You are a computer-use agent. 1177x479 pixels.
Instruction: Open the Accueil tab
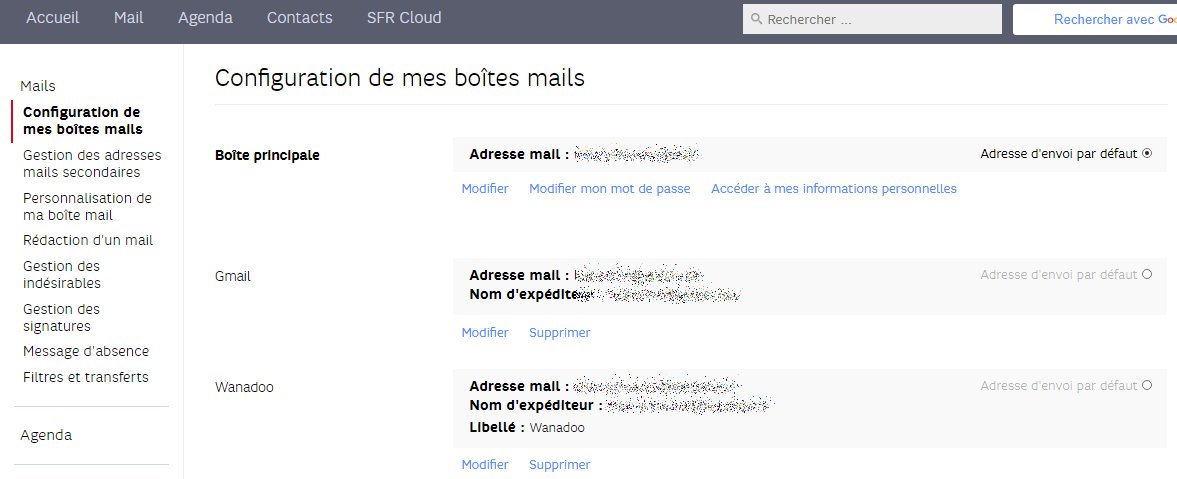click(52, 18)
